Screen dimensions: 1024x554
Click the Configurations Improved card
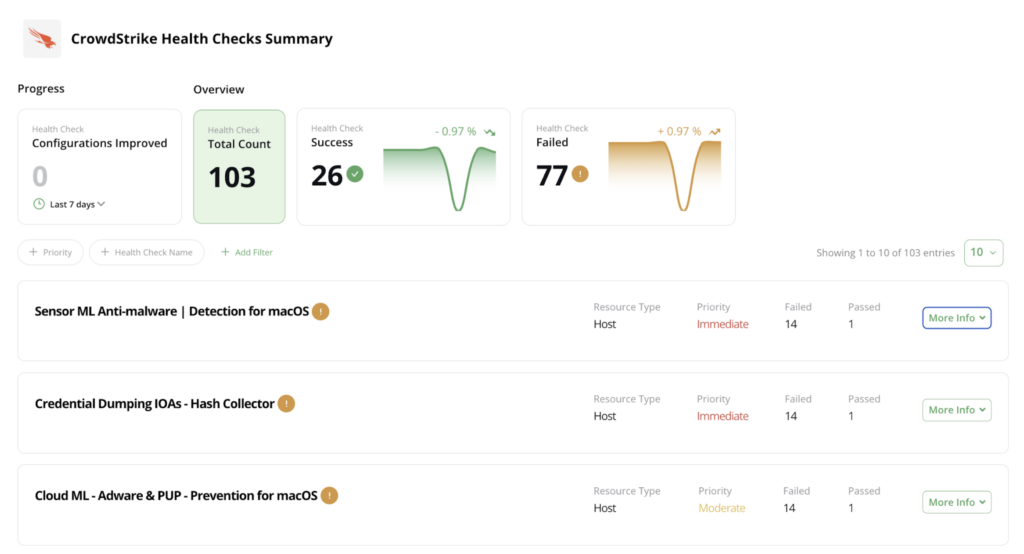click(x=99, y=167)
